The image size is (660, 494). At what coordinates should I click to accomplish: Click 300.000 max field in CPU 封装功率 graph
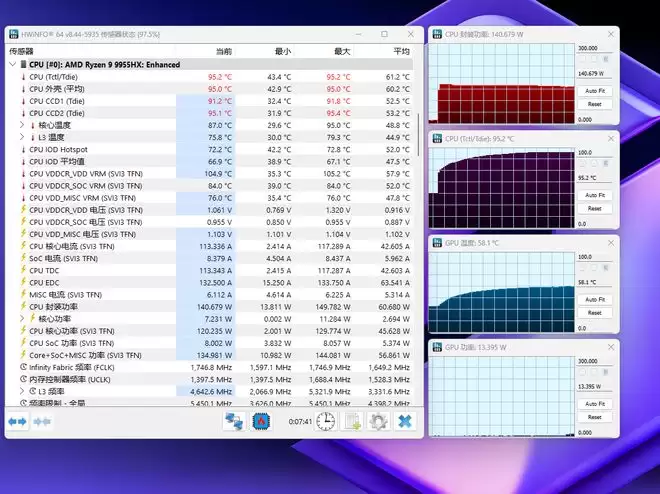[594, 48]
